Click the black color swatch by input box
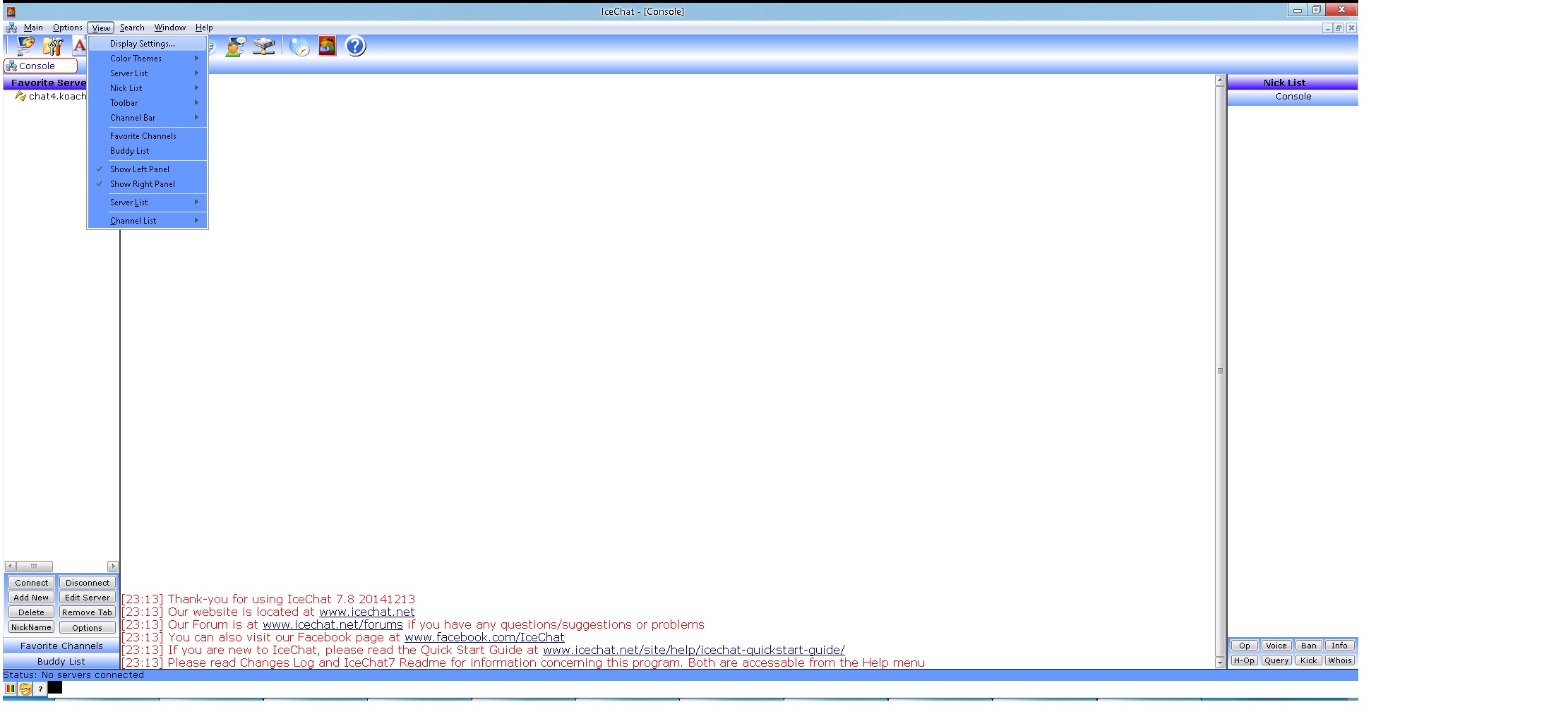This screenshot has height=714, width=1568. point(55,688)
